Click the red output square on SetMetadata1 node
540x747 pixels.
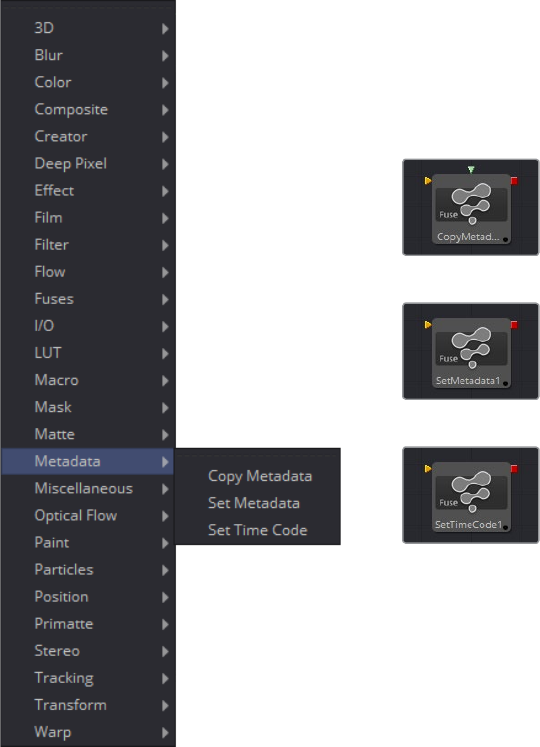pyautogui.click(x=514, y=324)
